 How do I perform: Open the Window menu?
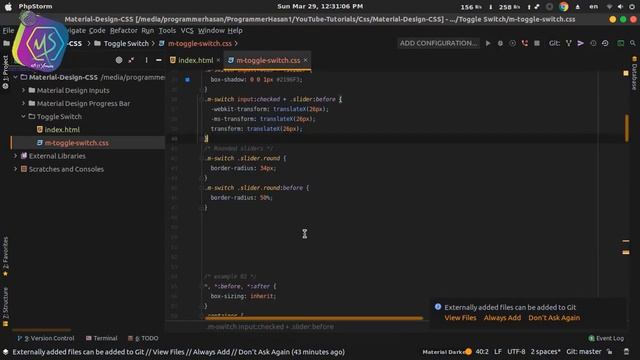click(211, 31)
